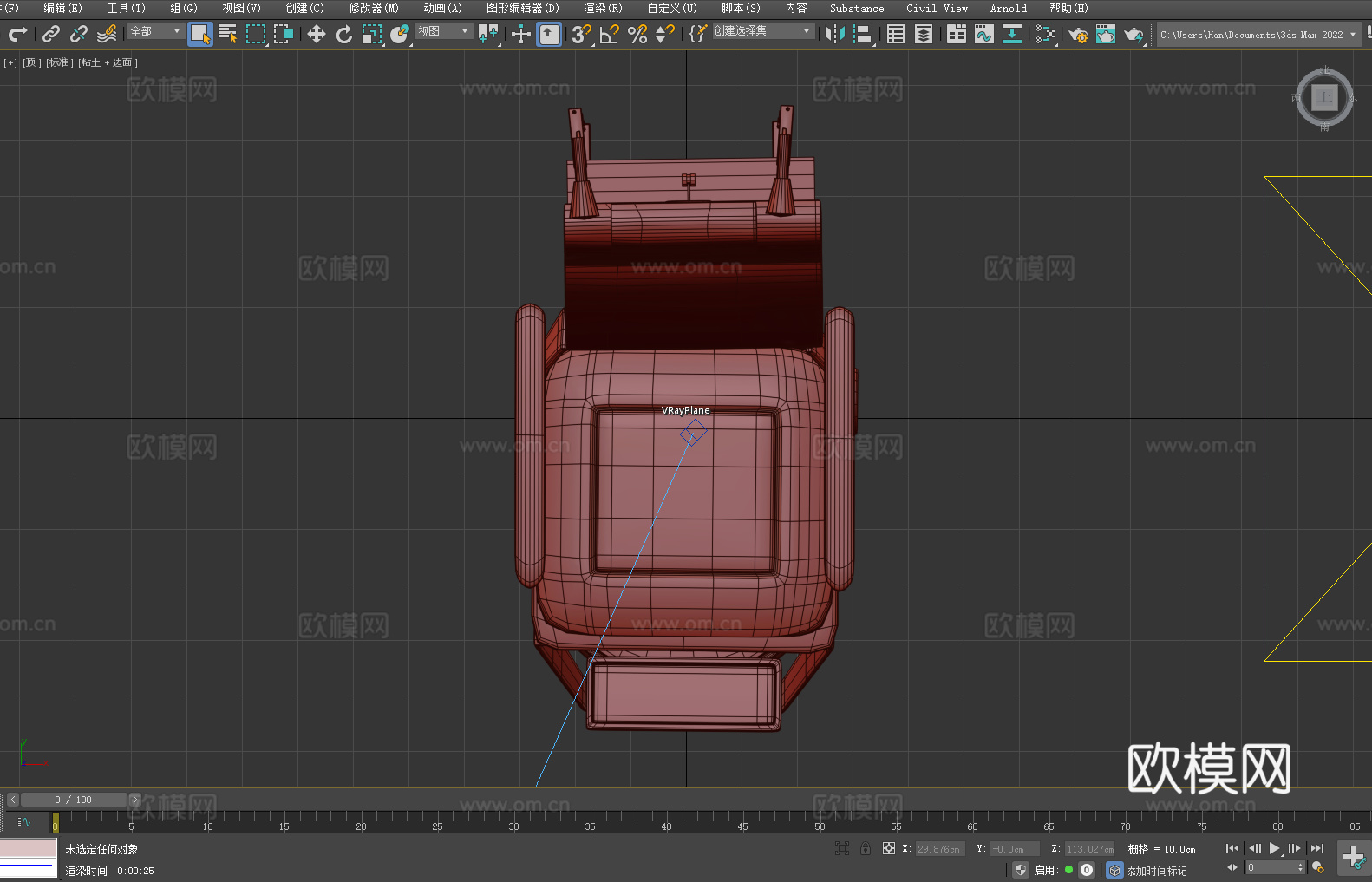The width and height of the screenshot is (1372, 882).
Task: Open the Schematic View icon
Action: [1012, 34]
